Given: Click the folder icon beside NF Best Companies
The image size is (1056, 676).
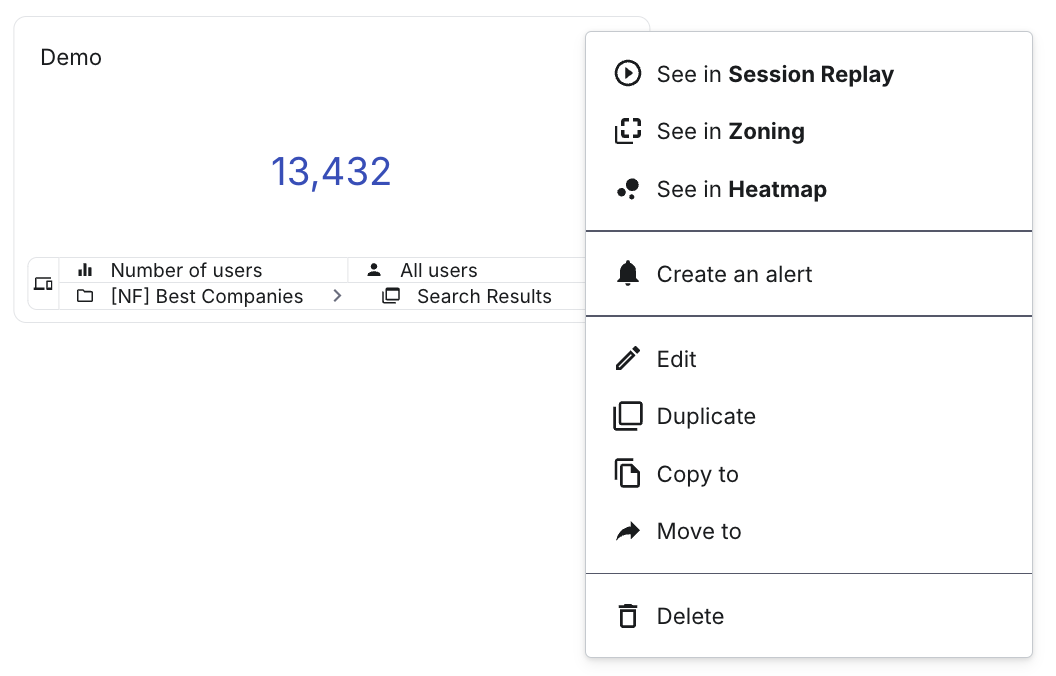Looking at the screenshot, I should pos(85,295).
